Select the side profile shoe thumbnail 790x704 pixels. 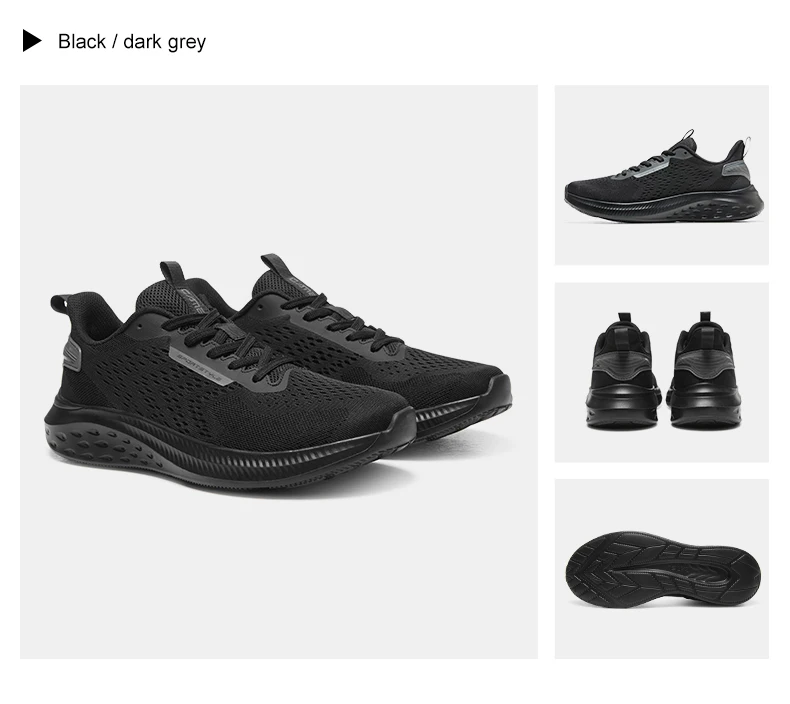click(662, 175)
